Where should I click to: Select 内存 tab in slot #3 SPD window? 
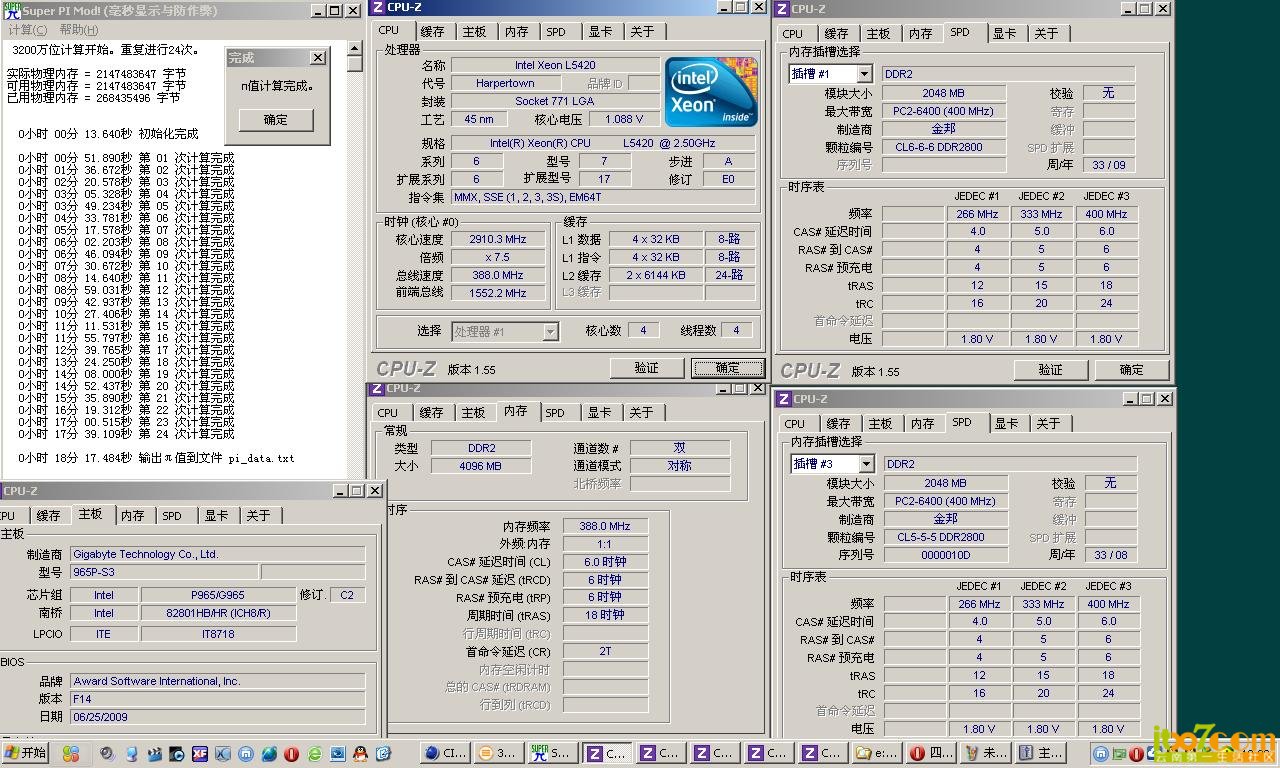[922, 423]
